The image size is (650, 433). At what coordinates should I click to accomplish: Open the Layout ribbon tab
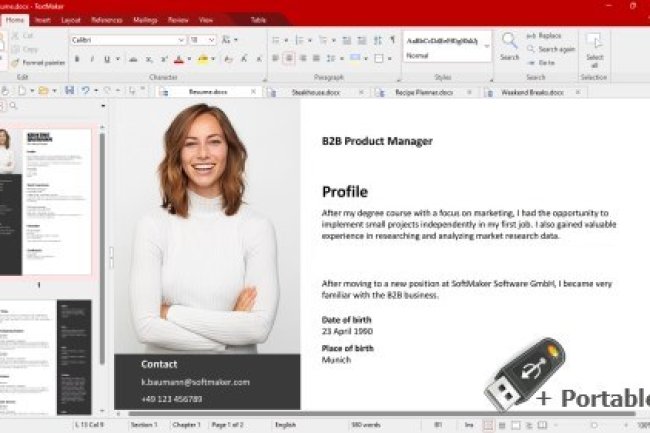[70, 20]
